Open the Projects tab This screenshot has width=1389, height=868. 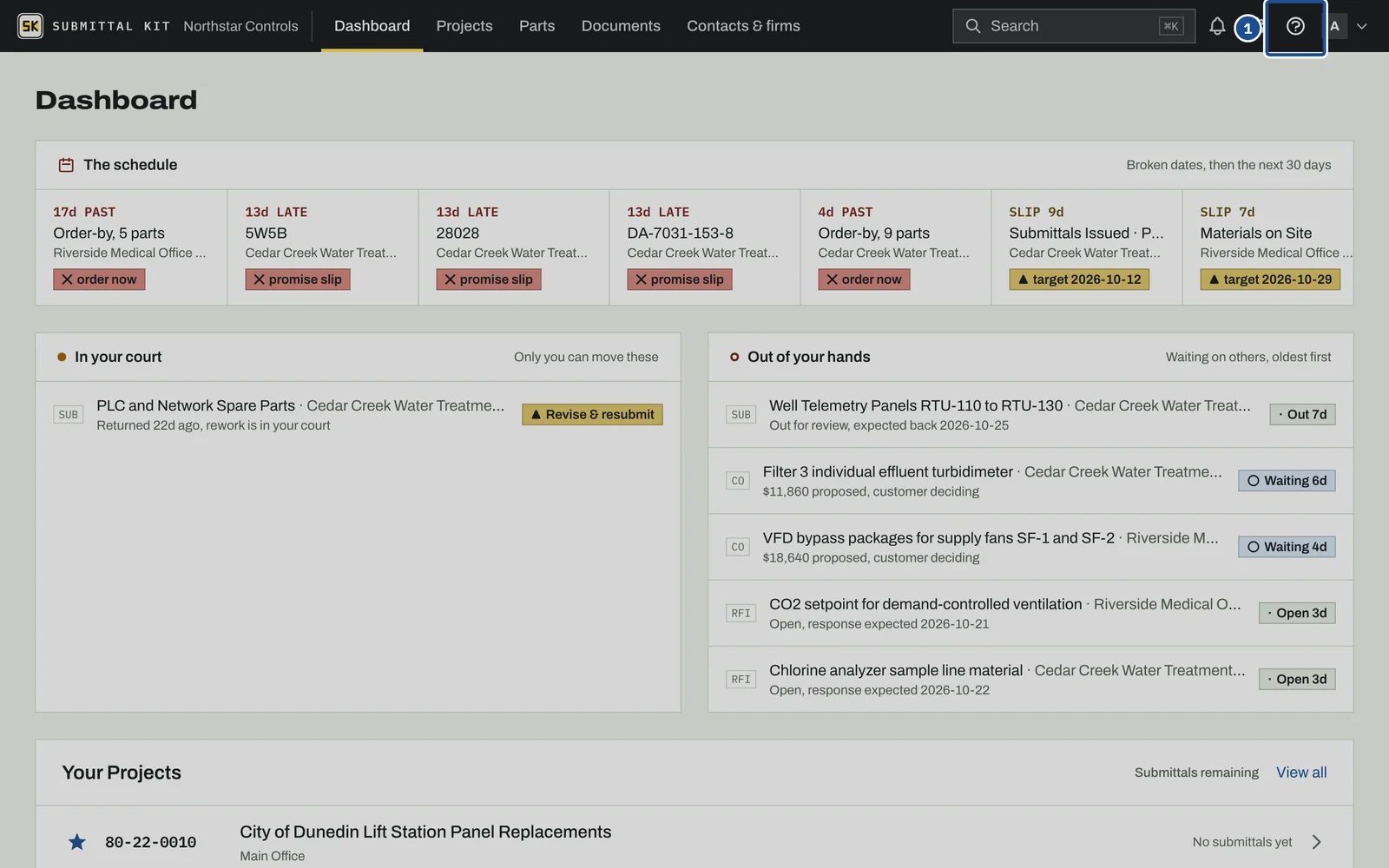click(464, 26)
